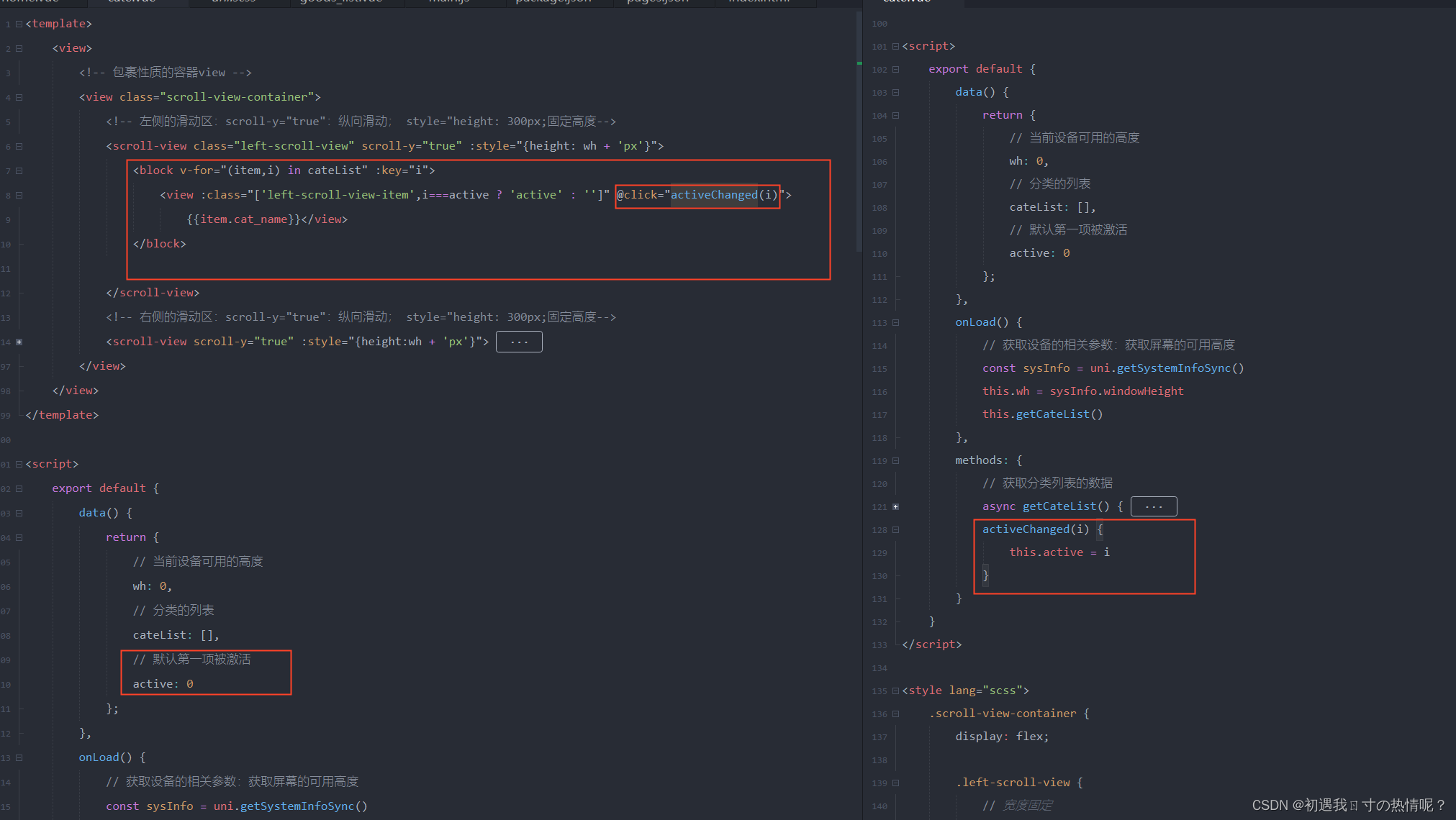This screenshot has height=820, width=1456.
Task: Click 'v-for="(item,i) in cateList"' text
Action: pos(273,170)
